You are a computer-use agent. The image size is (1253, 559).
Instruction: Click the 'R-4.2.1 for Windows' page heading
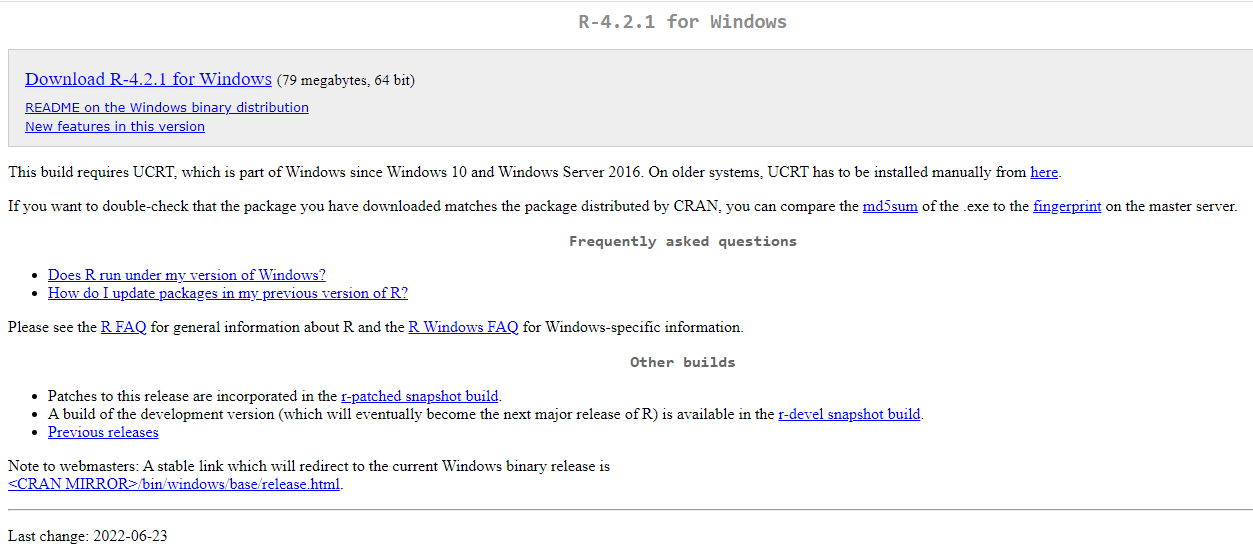pyautogui.click(x=682, y=22)
